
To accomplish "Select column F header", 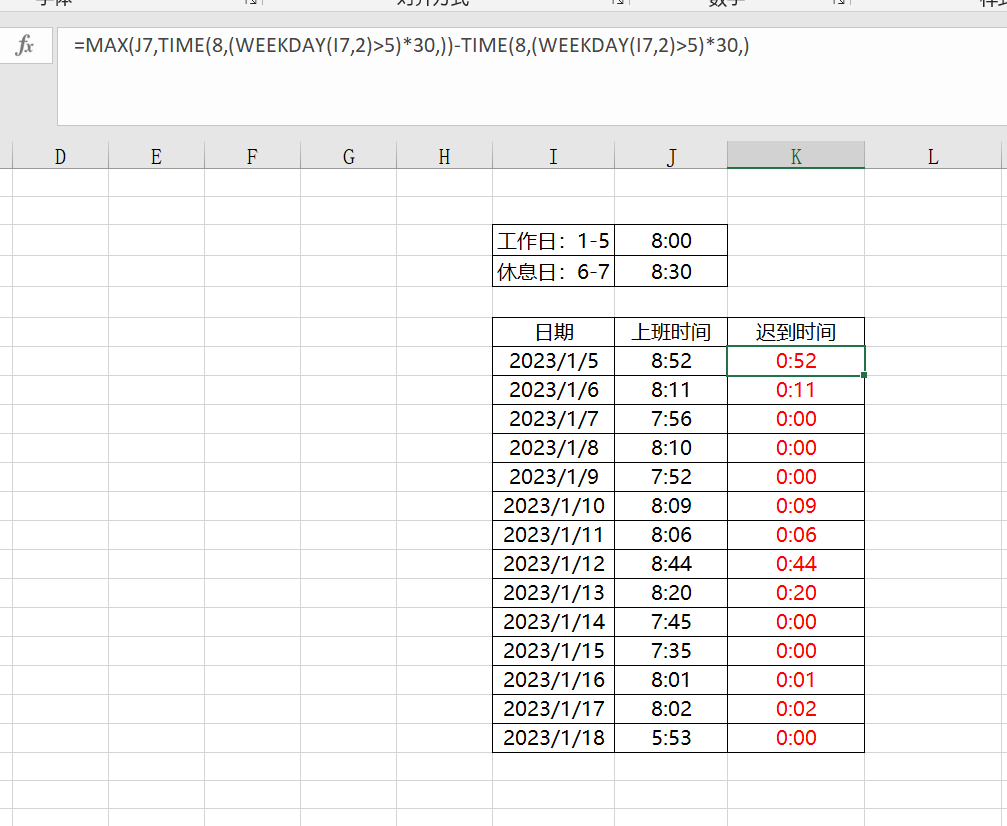I will (x=252, y=156).
